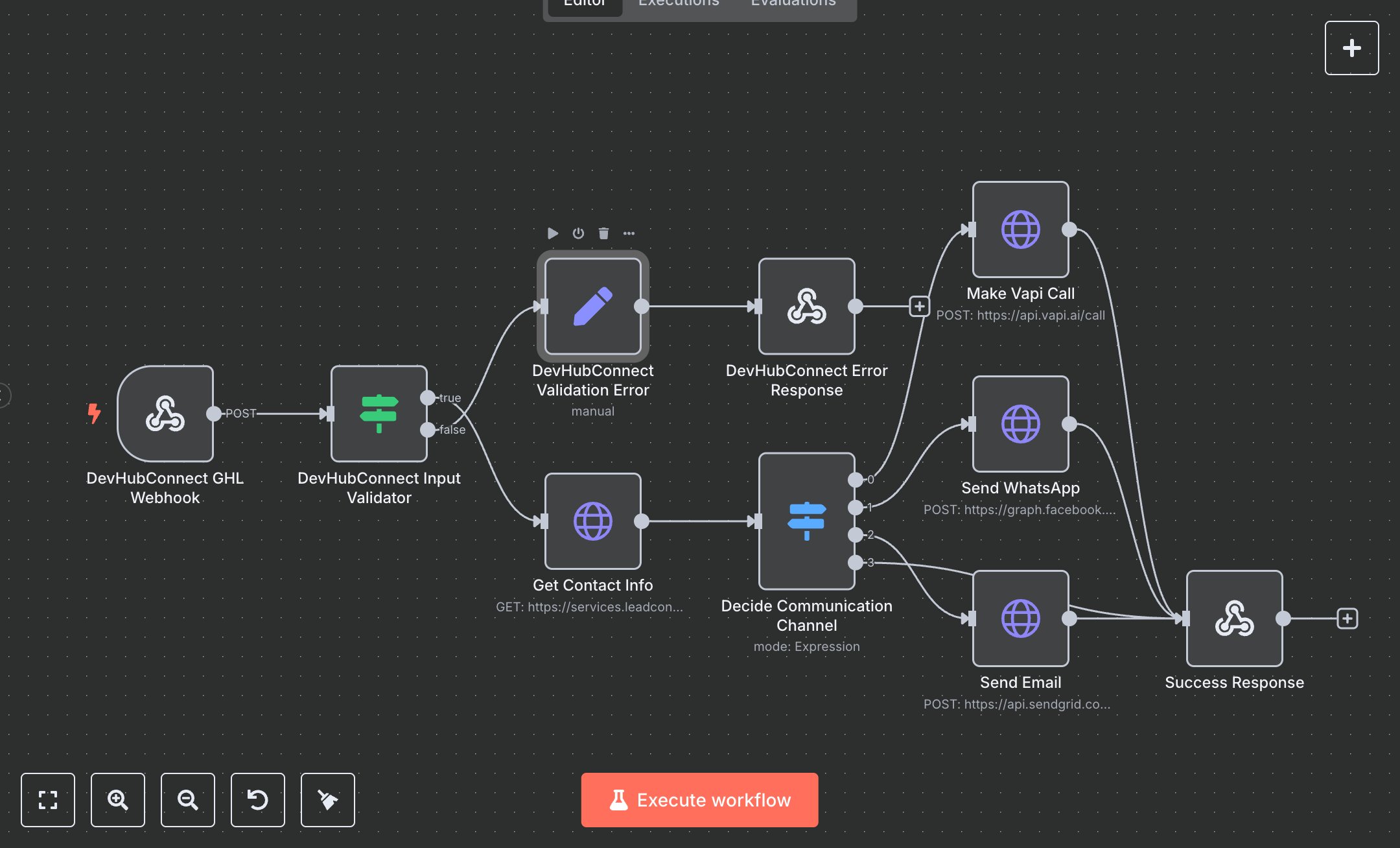Zoom out of the workflow canvas
Image resolution: width=1400 pixels, height=848 pixels.
(x=187, y=800)
